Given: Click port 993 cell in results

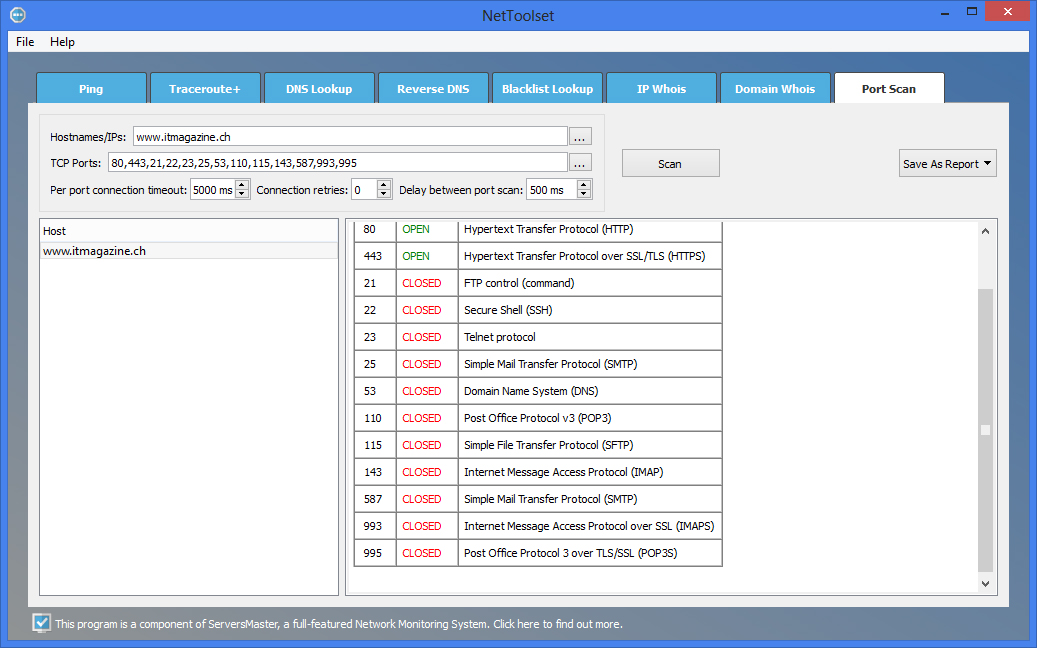Looking at the screenshot, I should [x=375, y=526].
